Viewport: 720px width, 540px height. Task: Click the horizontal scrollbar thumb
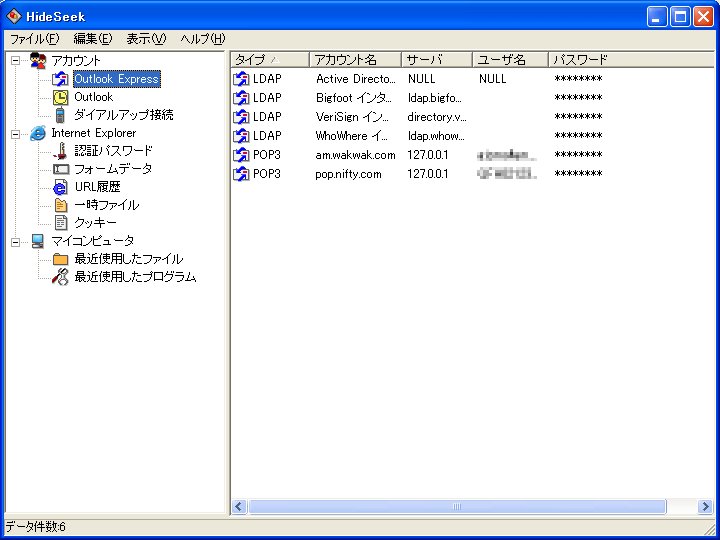457,506
